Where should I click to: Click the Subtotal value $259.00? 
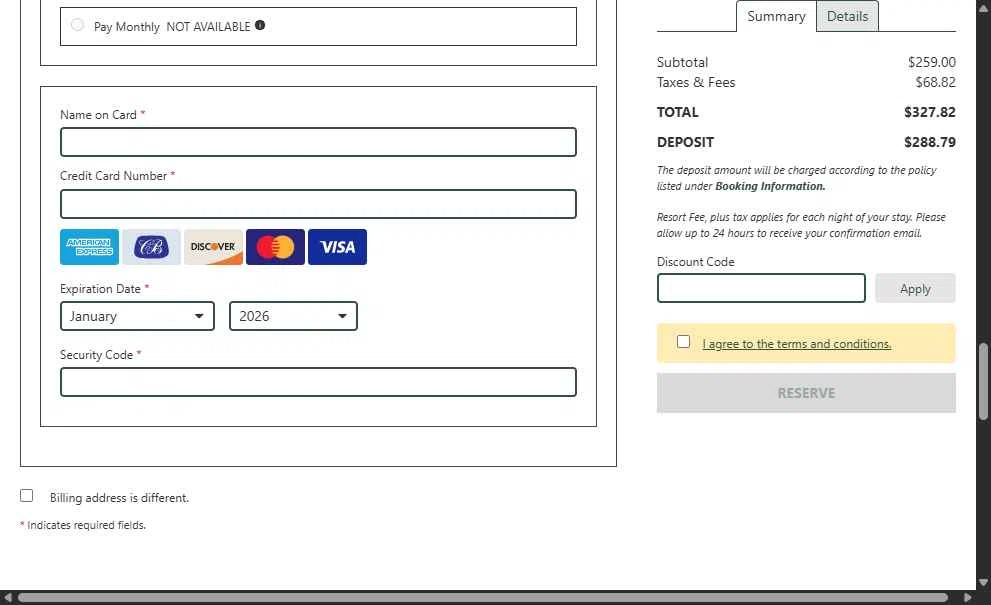pos(932,62)
